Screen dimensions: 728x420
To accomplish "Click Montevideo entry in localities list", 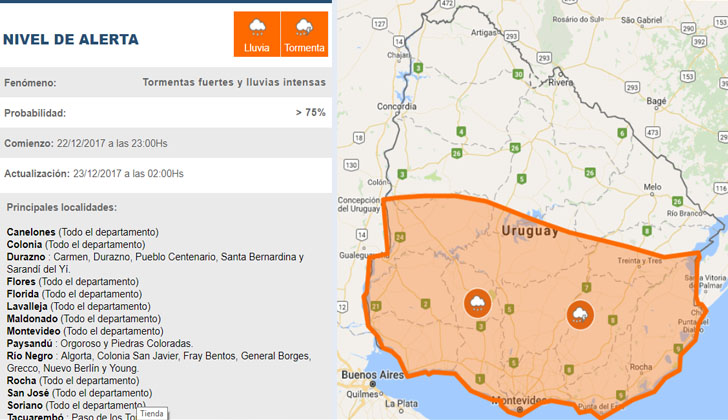I will point(33,331).
